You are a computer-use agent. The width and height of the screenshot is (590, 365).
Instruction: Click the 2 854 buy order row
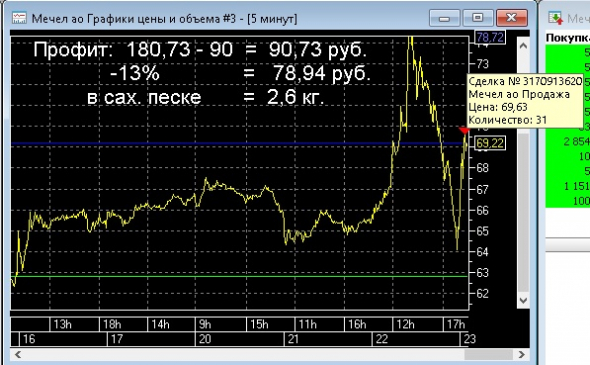(x=568, y=141)
